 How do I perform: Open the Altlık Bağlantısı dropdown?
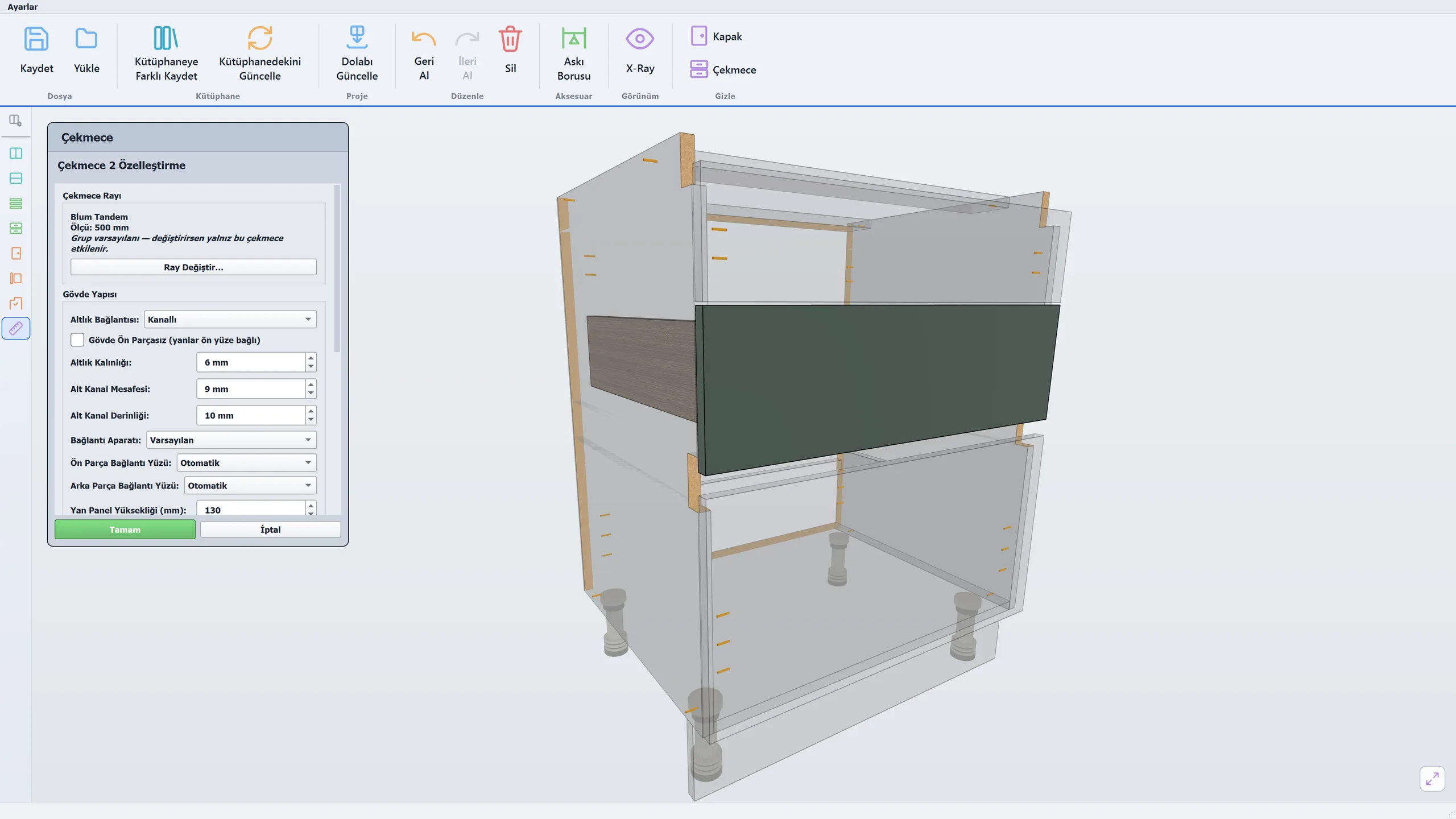[230, 319]
